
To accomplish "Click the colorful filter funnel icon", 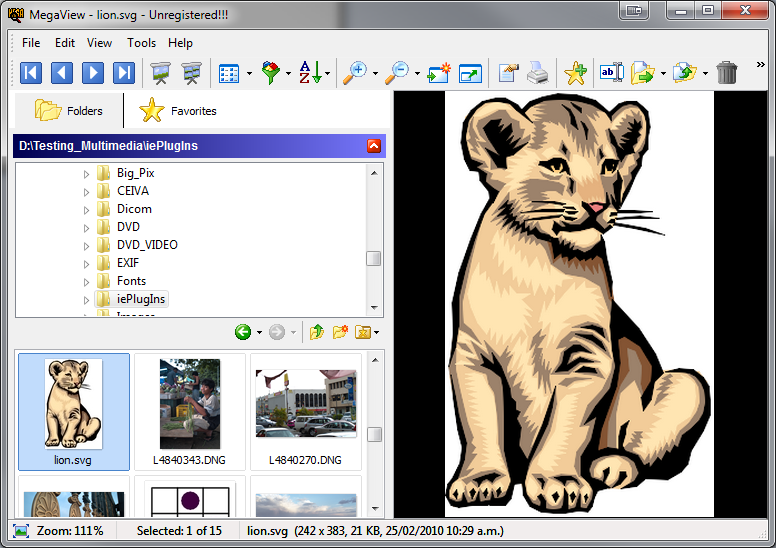I will point(271,73).
